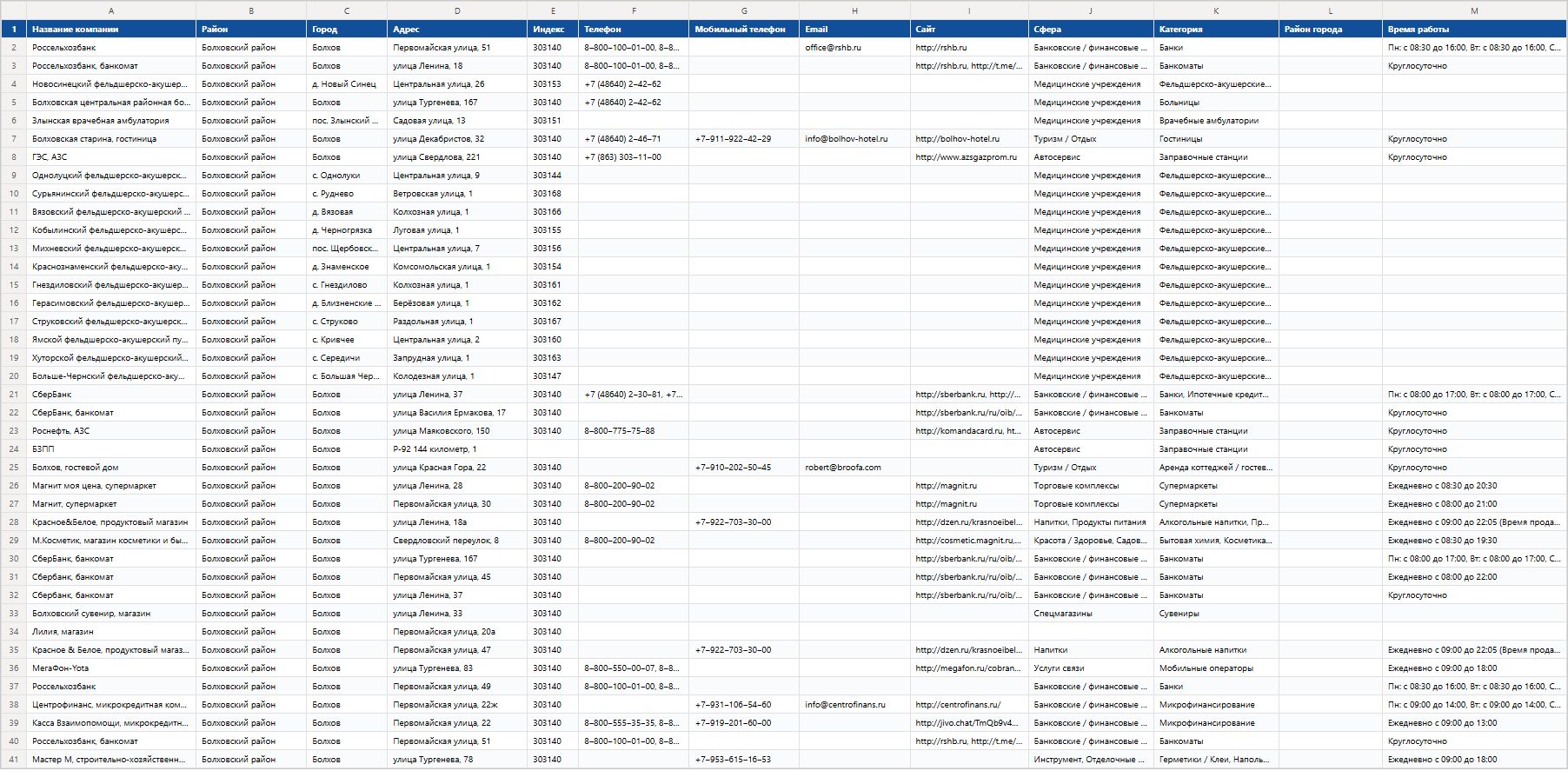Select the index cell 303153

pyautogui.click(x=553, y=84)
